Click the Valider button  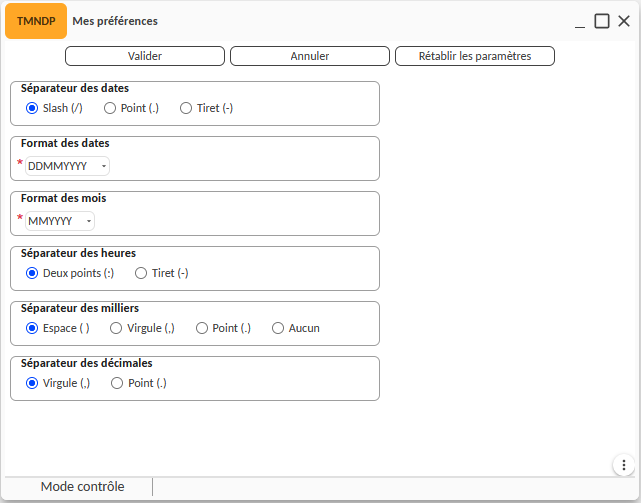click(x=146, y=56)
